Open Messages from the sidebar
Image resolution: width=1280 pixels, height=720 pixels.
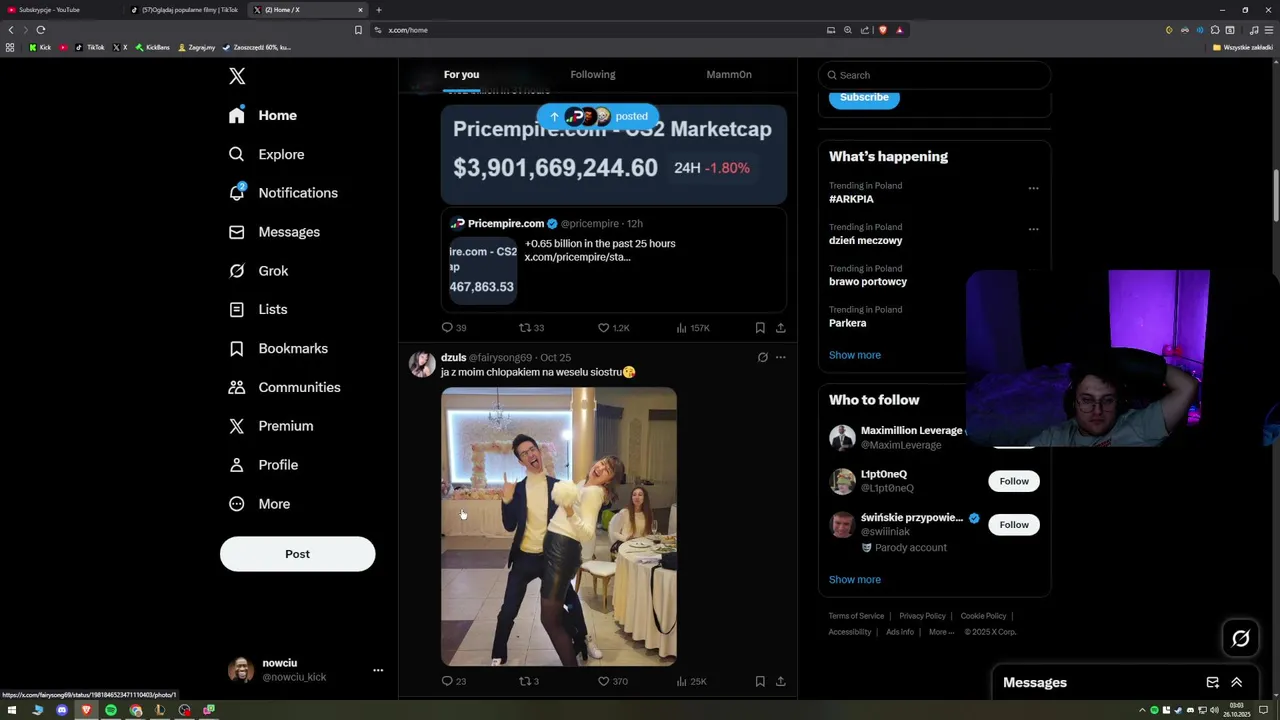point(274,232)
